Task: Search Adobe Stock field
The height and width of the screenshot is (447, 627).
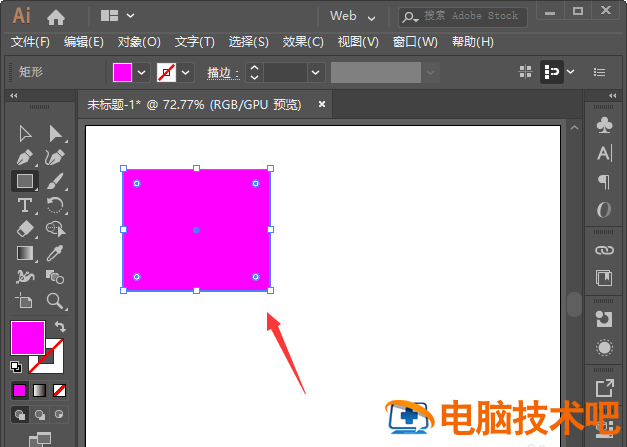Action: (x=463, y=16)
